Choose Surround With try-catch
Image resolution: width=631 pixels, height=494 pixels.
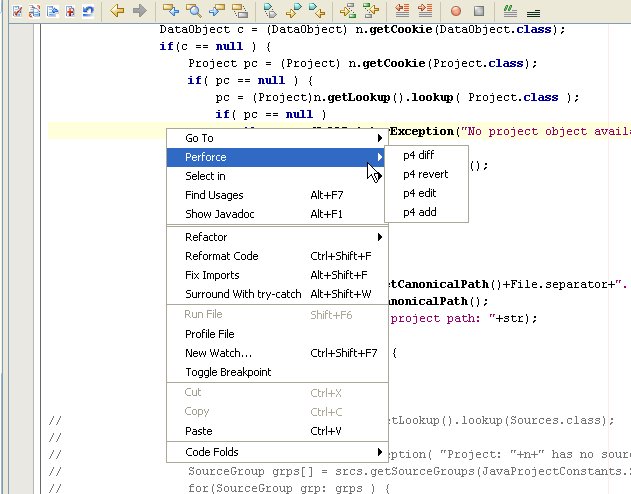coord(277,294)
